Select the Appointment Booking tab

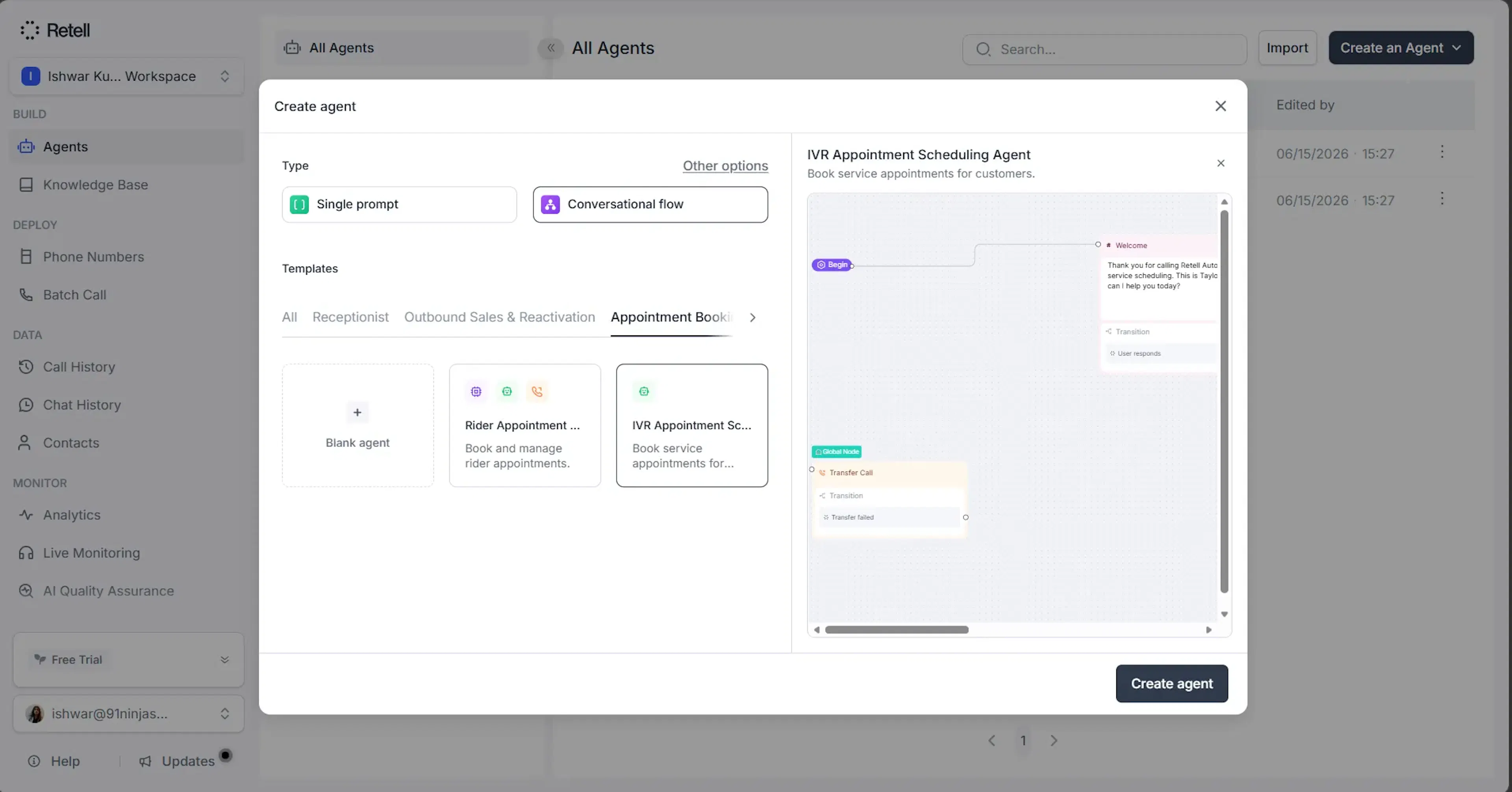click(671, 317)
